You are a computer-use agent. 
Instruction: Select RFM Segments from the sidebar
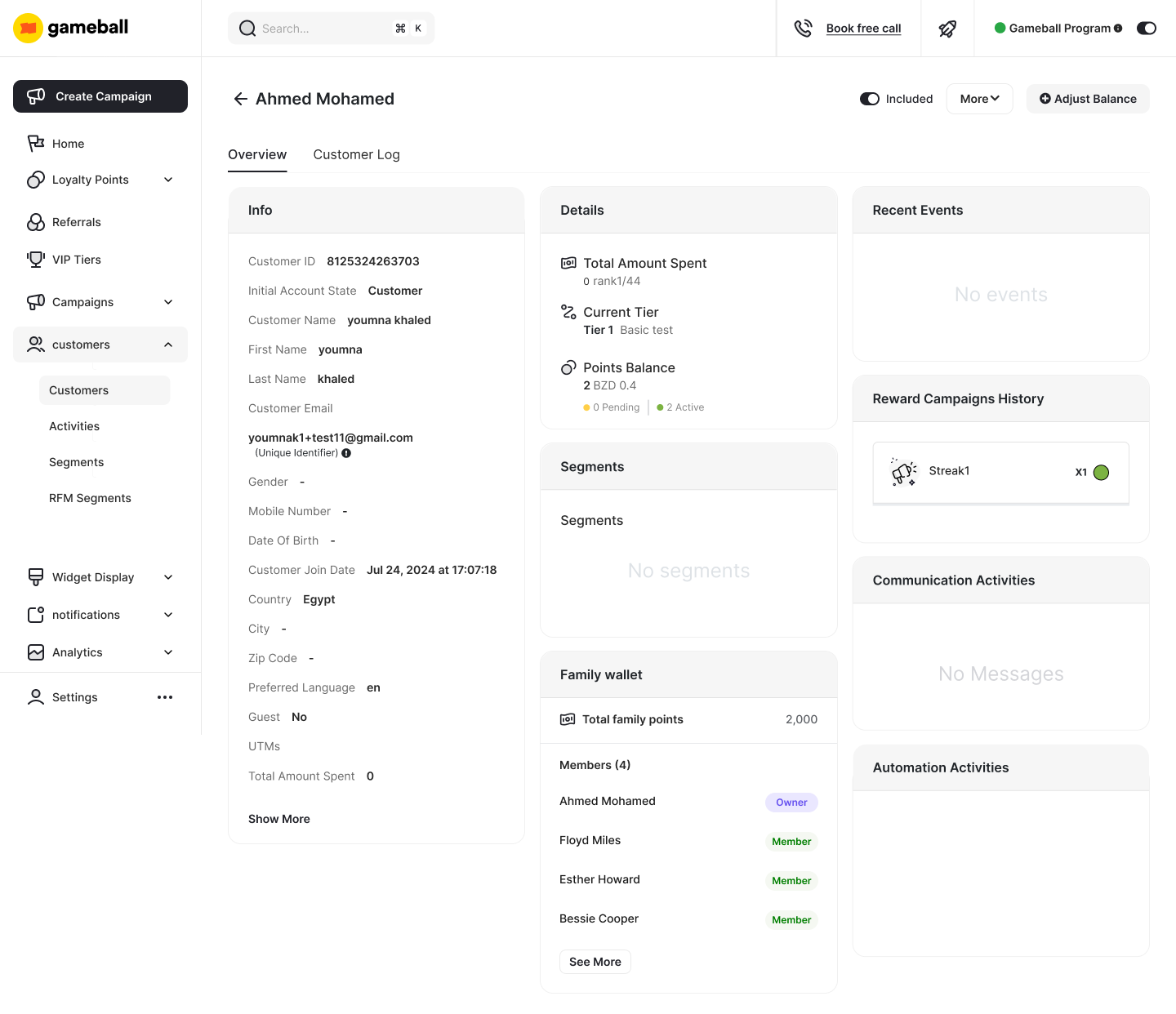click(x=90, y=498)
